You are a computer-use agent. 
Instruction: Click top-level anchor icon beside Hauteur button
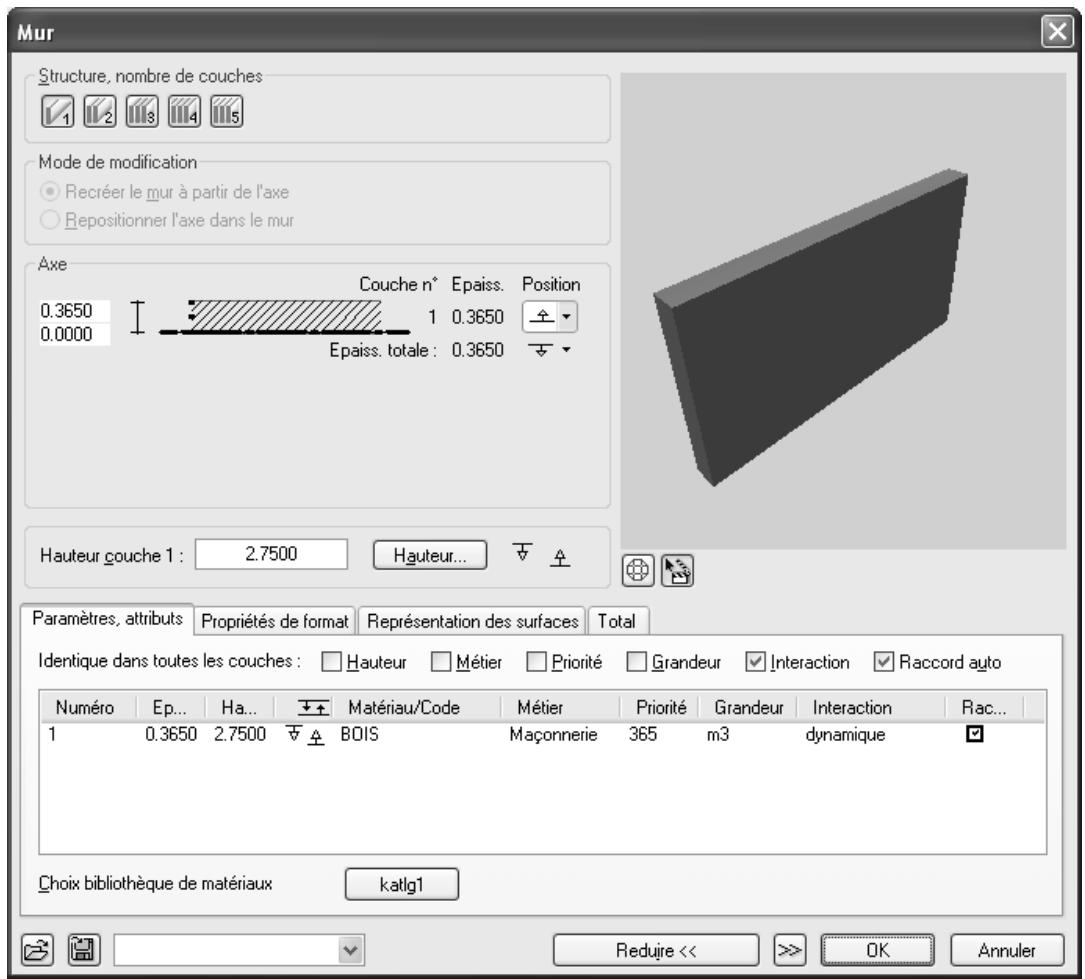(522, 552)
